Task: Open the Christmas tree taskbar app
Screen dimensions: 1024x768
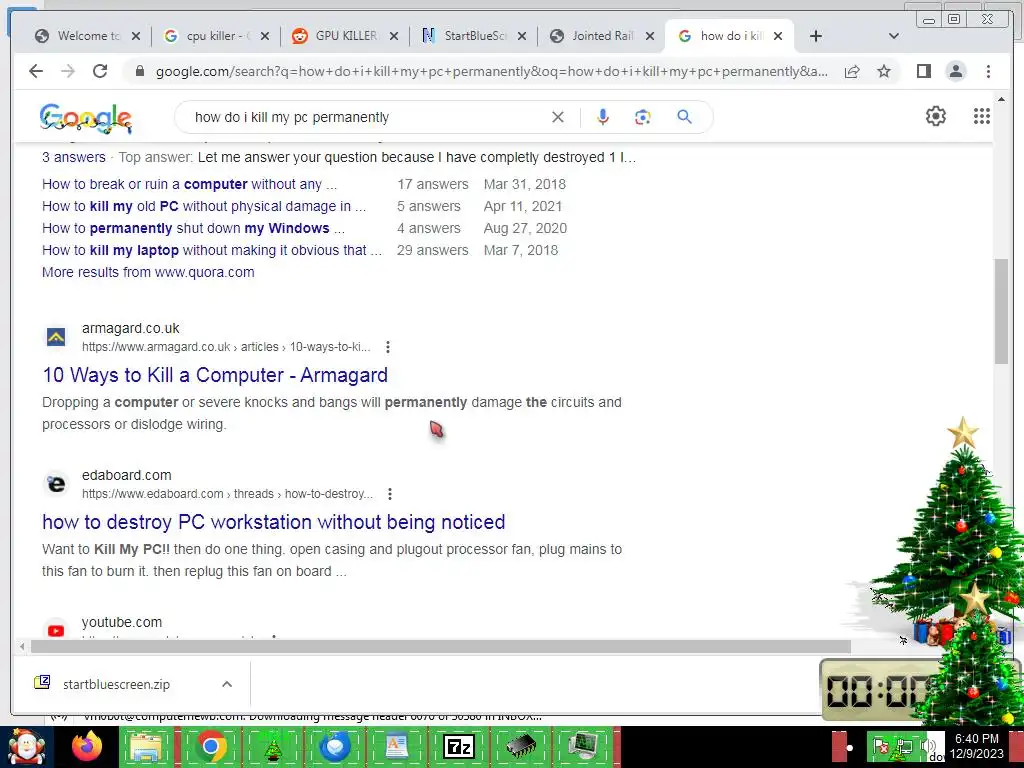Action: pyautogui.click(x=272, y=746)
